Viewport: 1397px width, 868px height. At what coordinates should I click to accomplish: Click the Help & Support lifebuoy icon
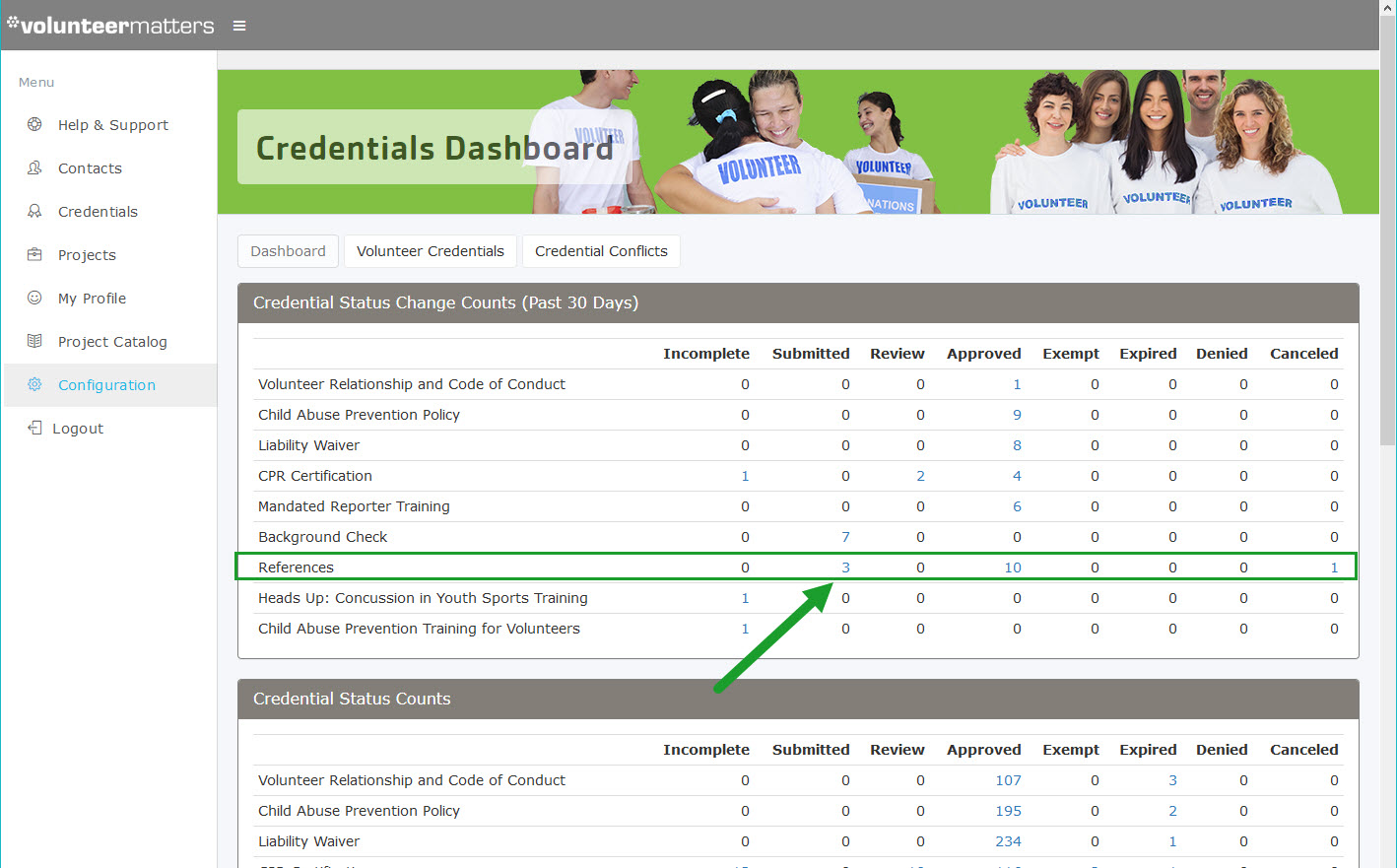click(x=34, y=125)
